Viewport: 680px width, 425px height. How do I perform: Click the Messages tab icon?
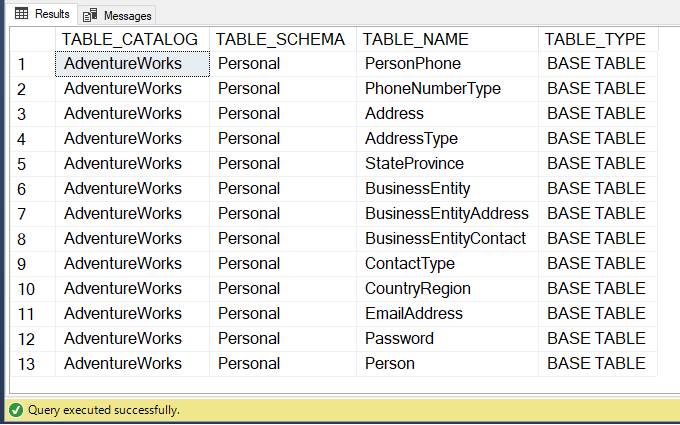90,16
